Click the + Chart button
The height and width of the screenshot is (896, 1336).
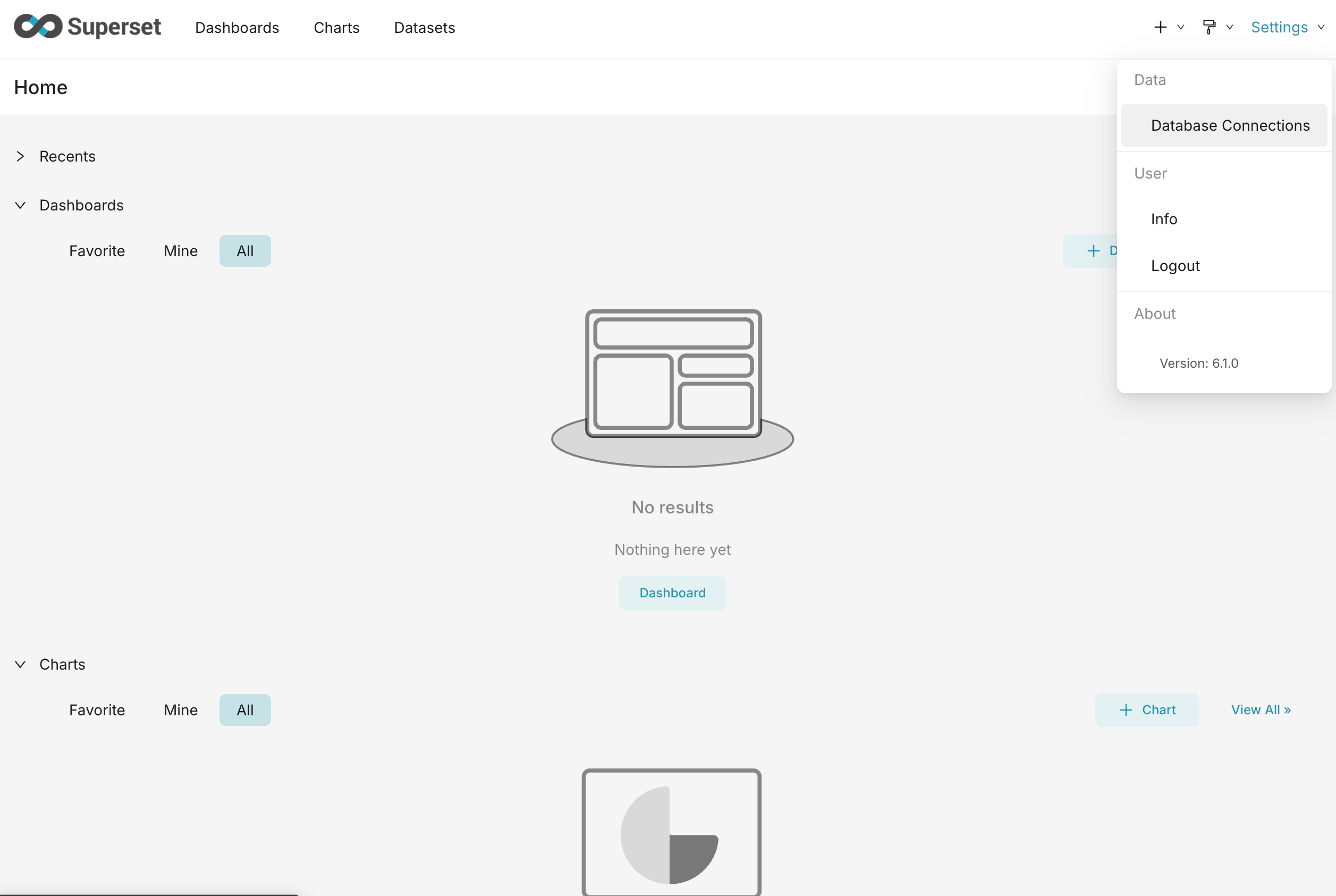click(1147, 709)
